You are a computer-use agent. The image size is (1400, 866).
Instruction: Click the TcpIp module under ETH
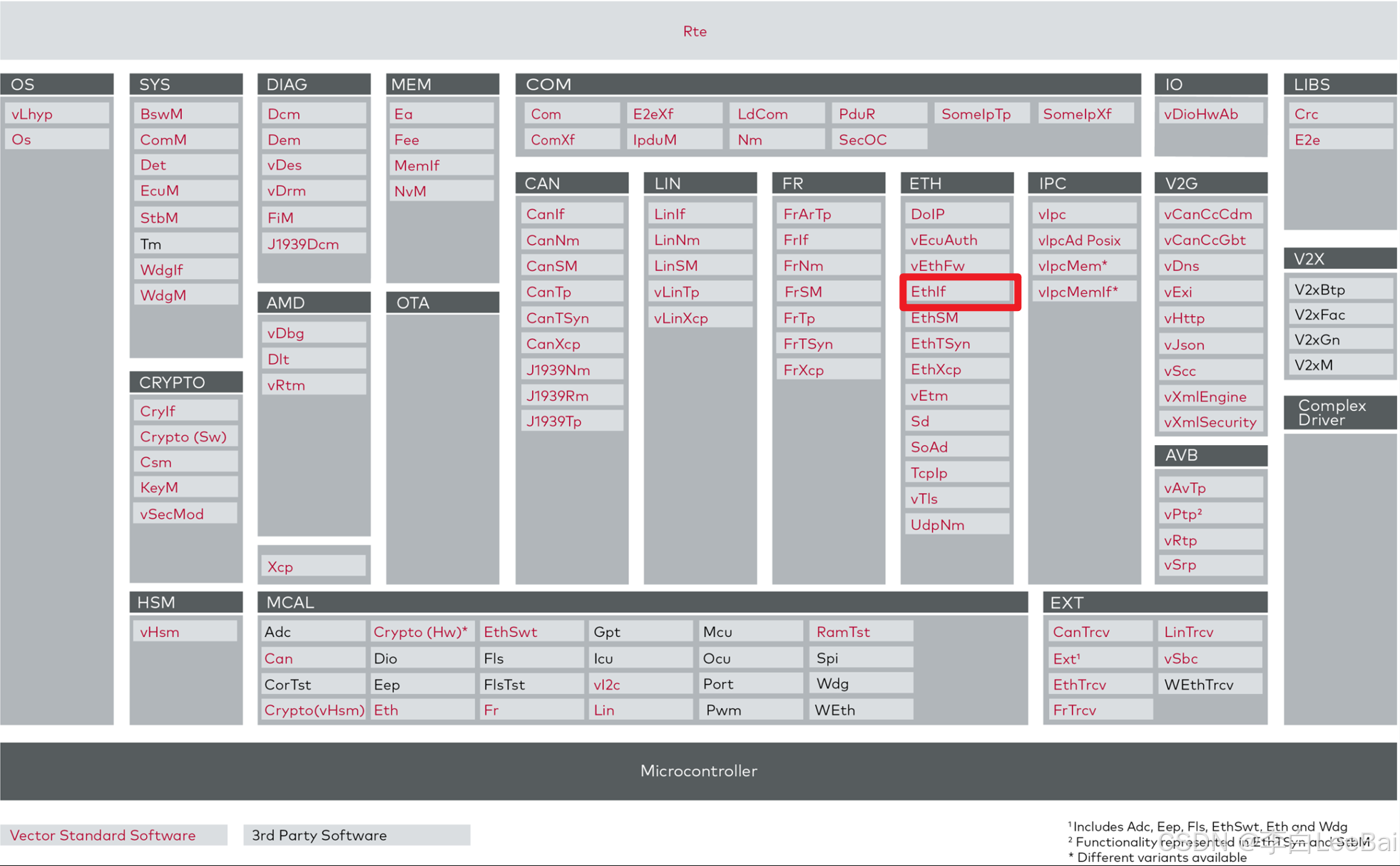point(956,473)
